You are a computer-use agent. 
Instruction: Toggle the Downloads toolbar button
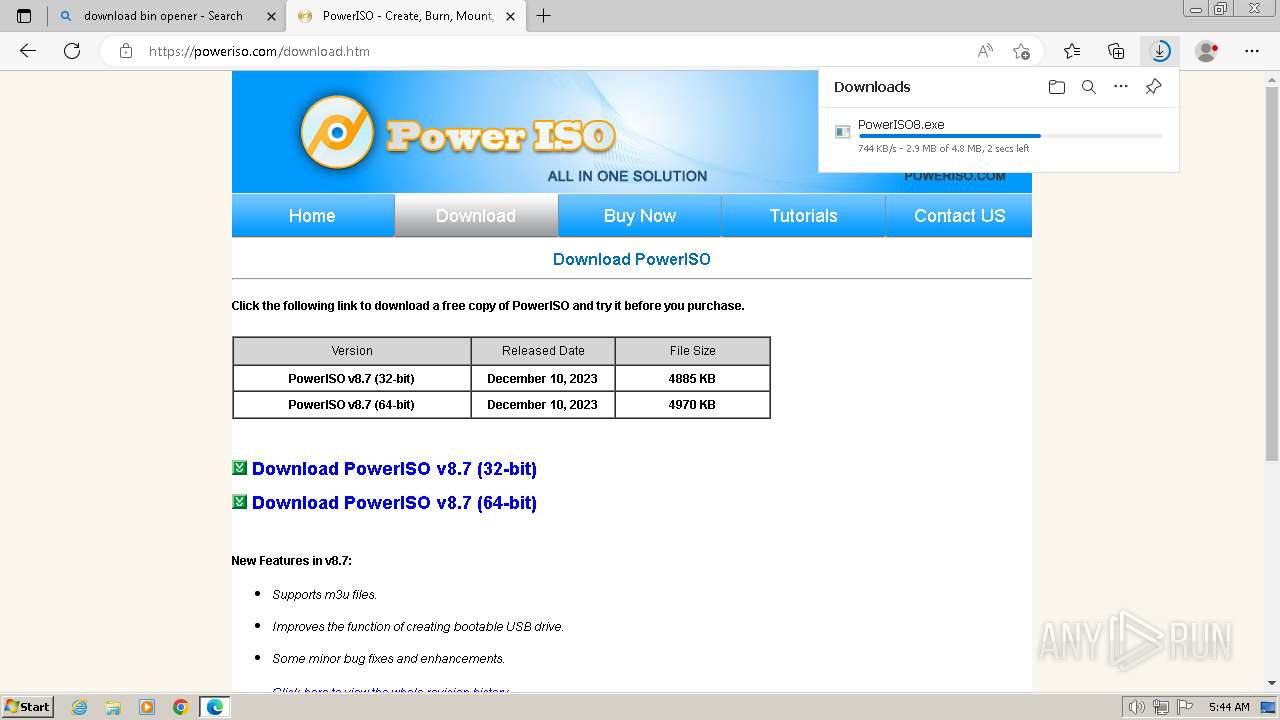pos(1160,51)
